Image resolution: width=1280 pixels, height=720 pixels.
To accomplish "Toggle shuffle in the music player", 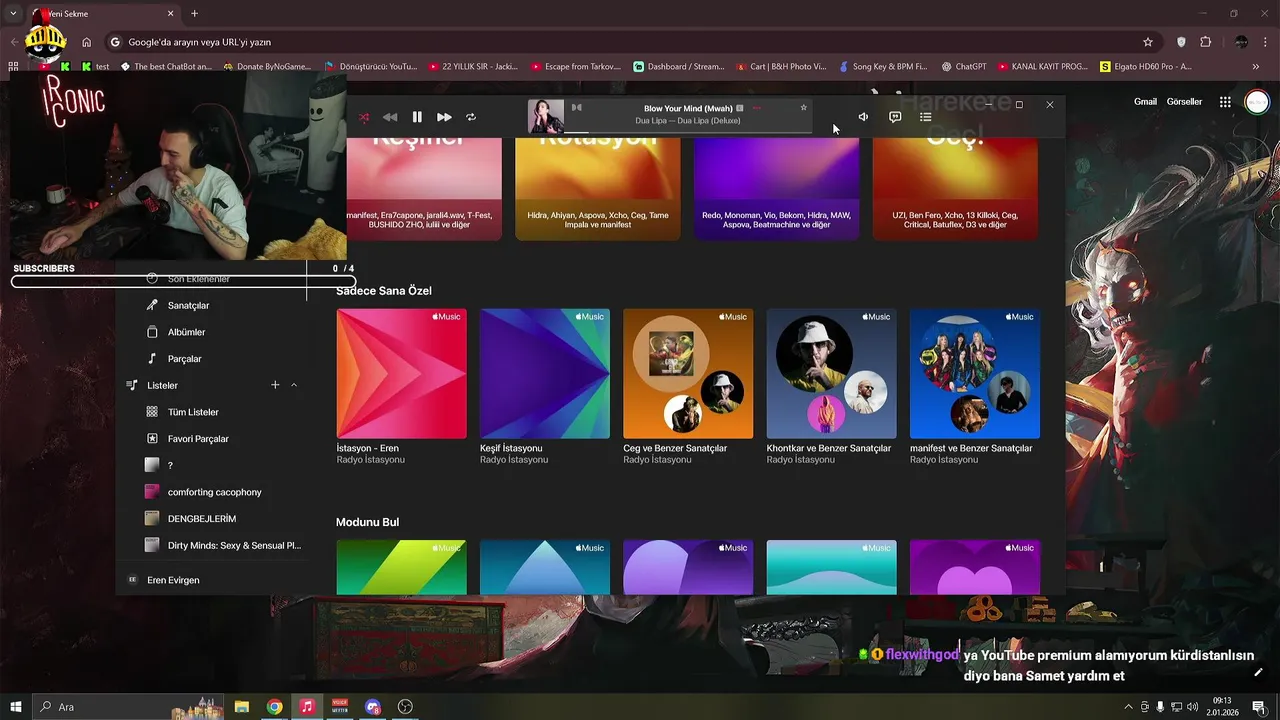I will (x=364, y=117).
